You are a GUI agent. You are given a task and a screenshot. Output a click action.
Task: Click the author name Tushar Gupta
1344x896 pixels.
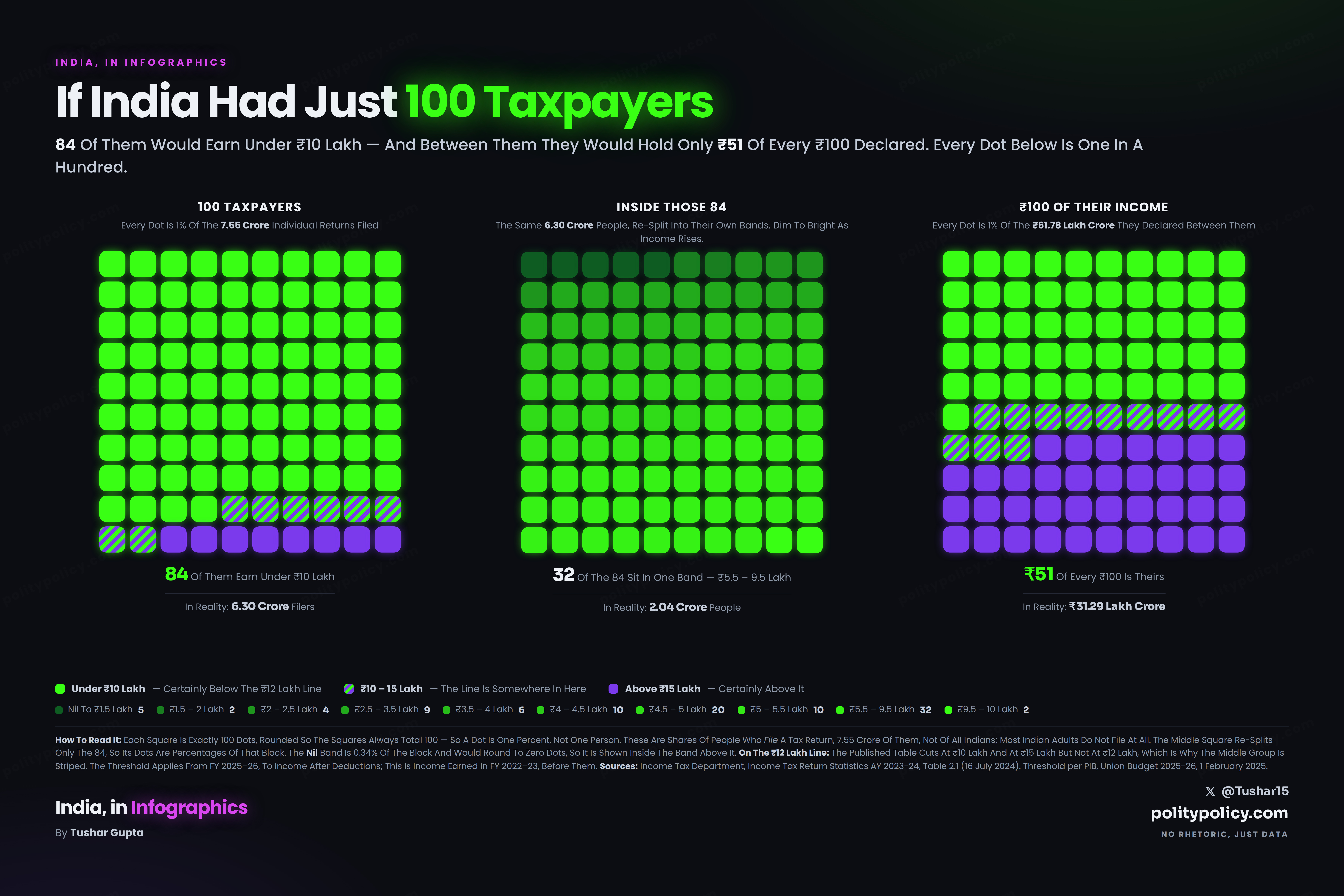pyautogui.click(x=107, y=833)
